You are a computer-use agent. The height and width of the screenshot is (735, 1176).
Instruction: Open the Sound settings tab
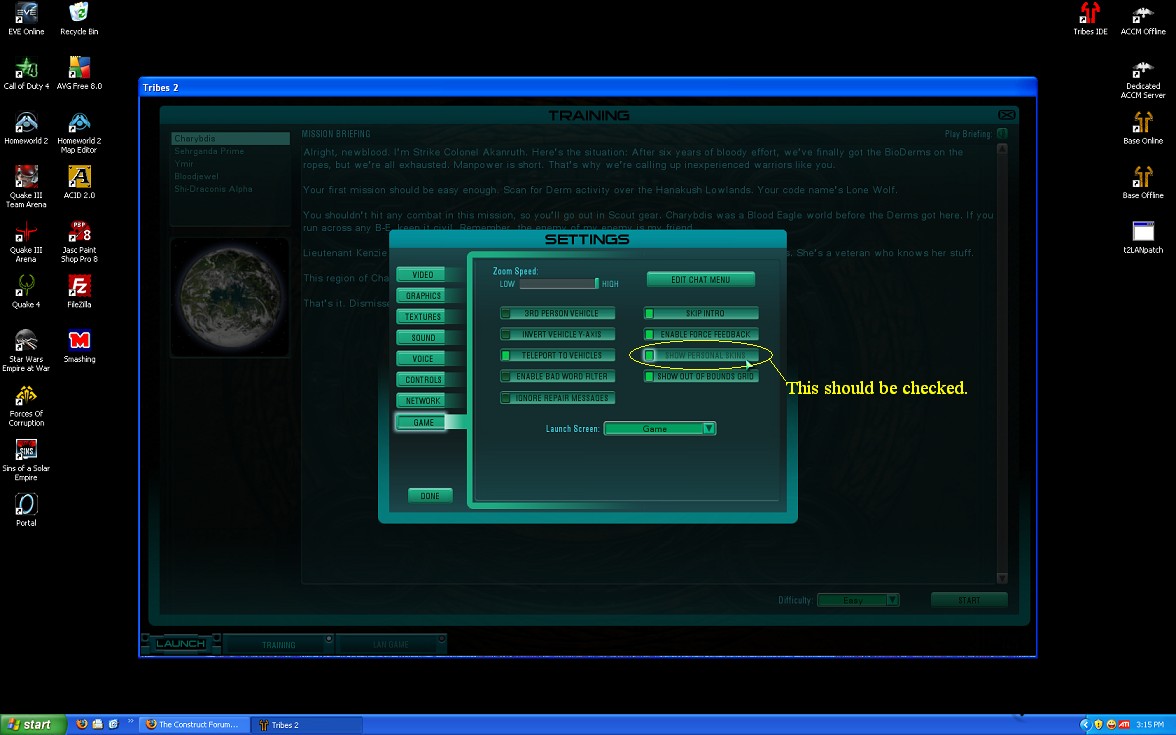422,338
